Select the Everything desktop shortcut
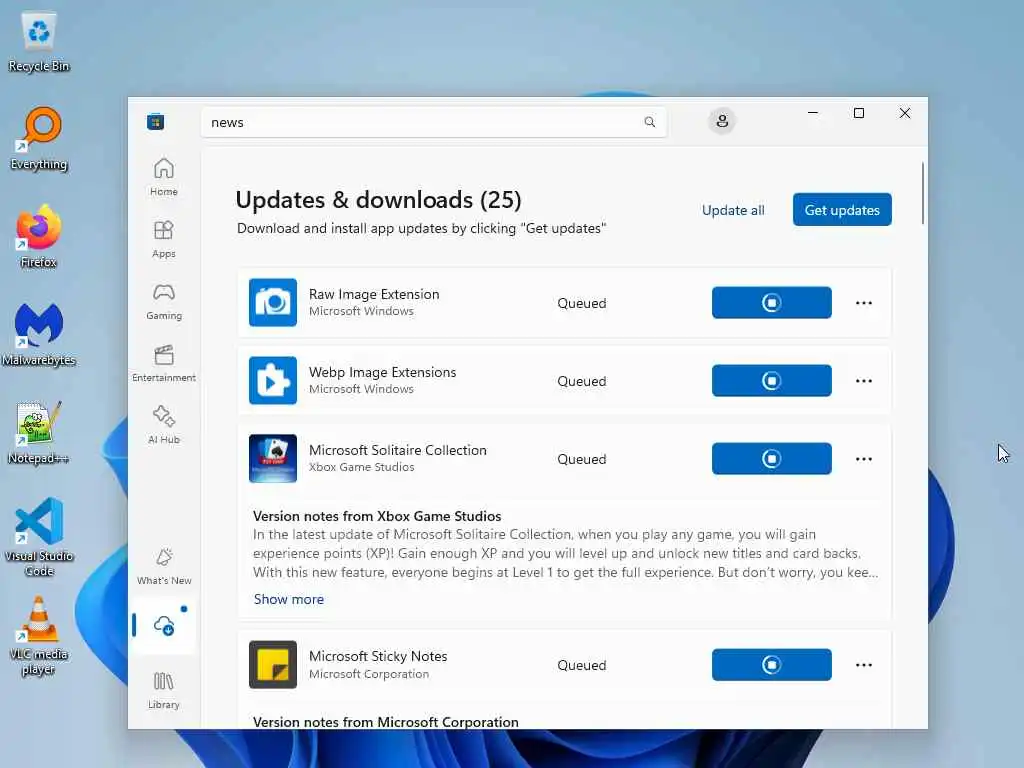 tap(39, 139)
